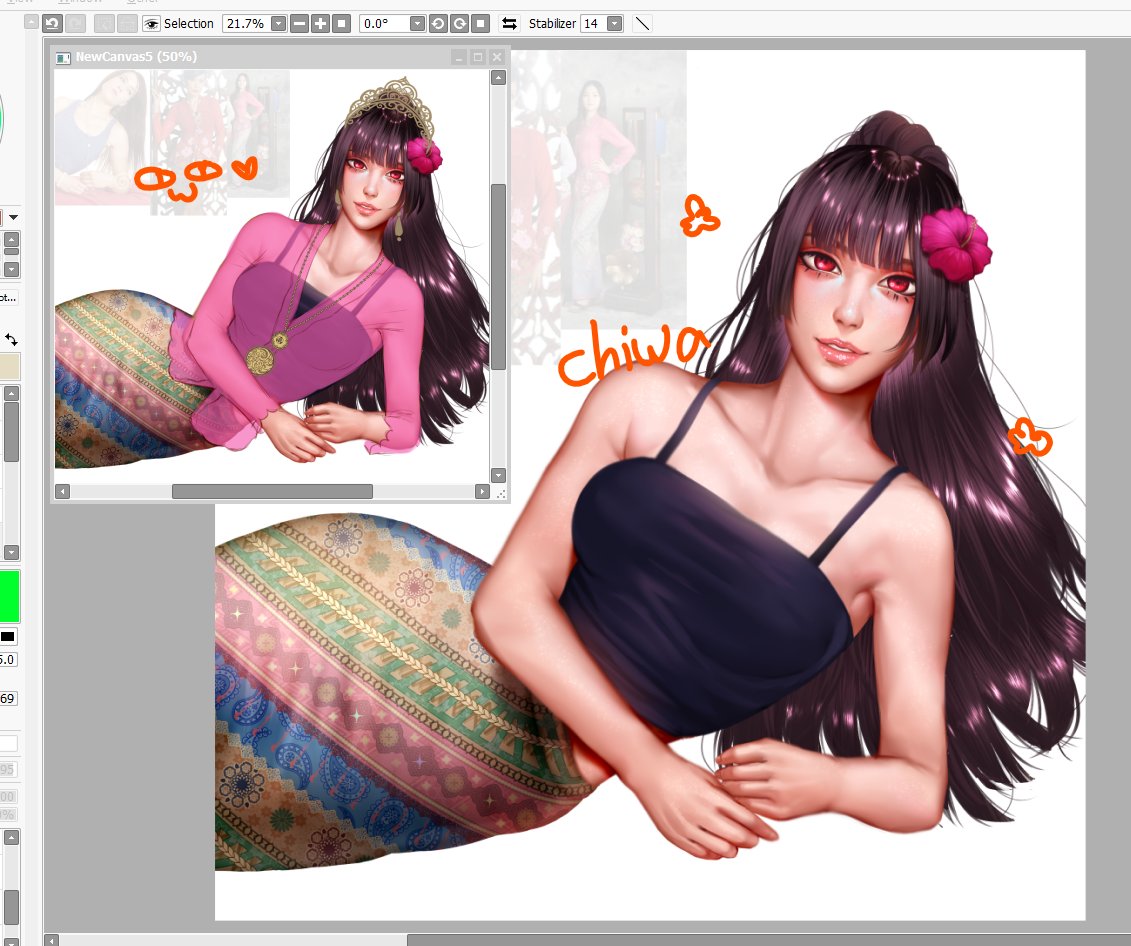Rotate the view counter-clockwise
Screen dimensions: 1131x946
tap(438, 24)
